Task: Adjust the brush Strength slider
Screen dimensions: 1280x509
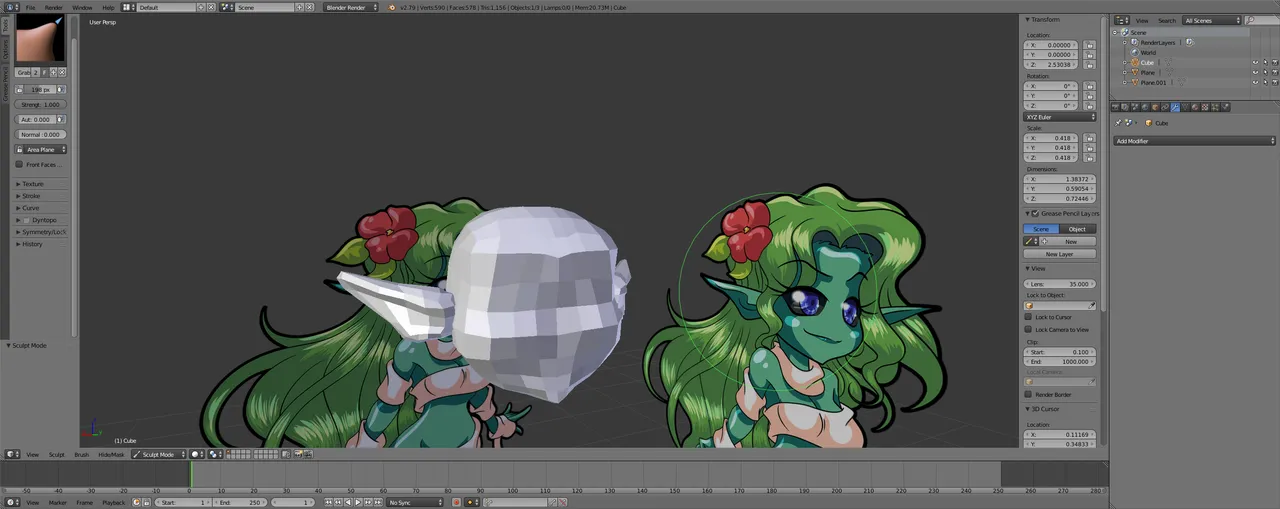Action: pos(40,105)
